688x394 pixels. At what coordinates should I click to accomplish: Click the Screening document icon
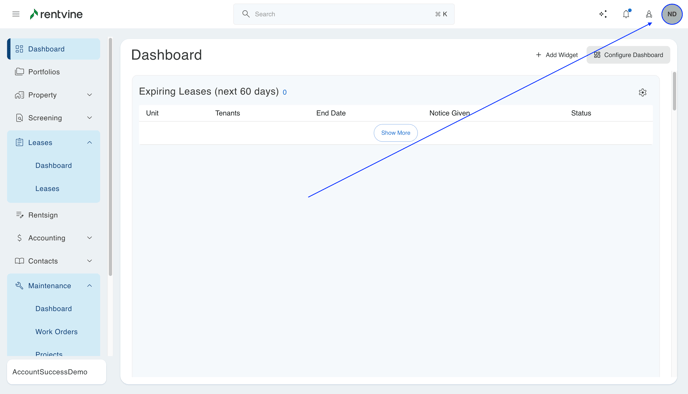(x=19, y=118)
